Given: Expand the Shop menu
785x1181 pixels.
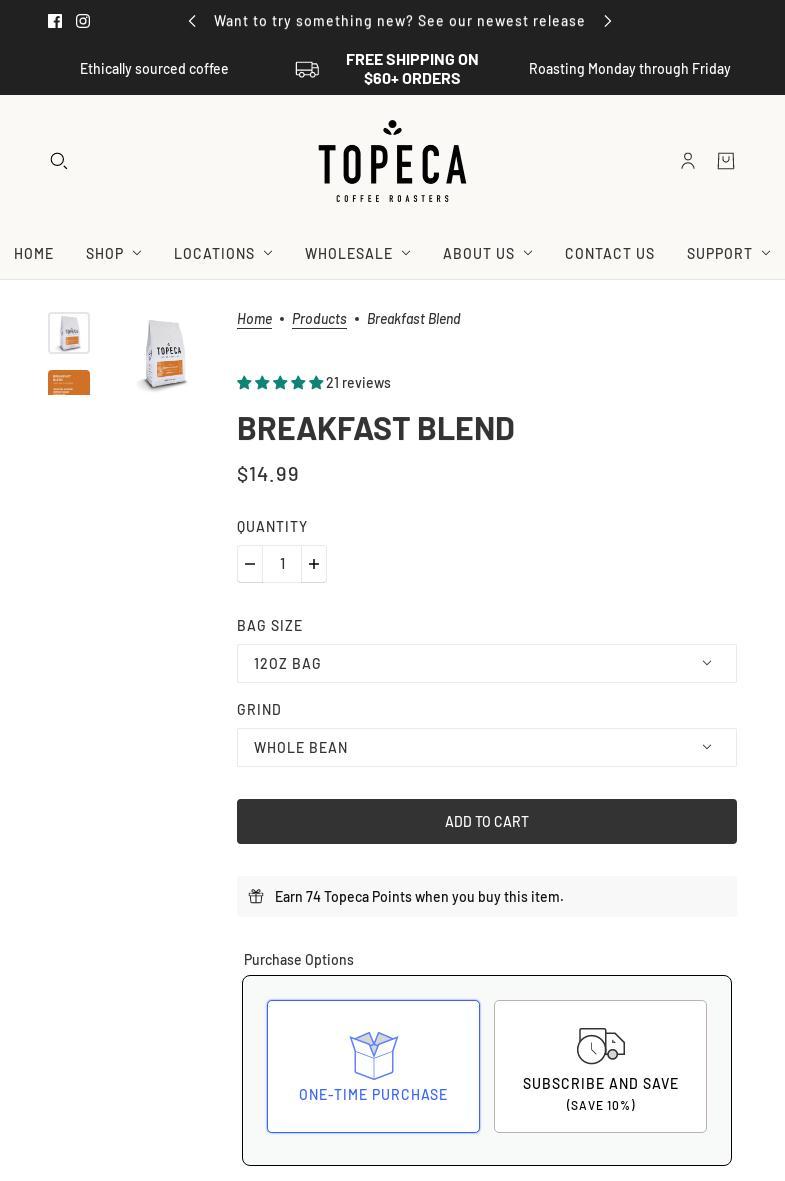Looking at the screenshot, I should click(x=113, y=254).
